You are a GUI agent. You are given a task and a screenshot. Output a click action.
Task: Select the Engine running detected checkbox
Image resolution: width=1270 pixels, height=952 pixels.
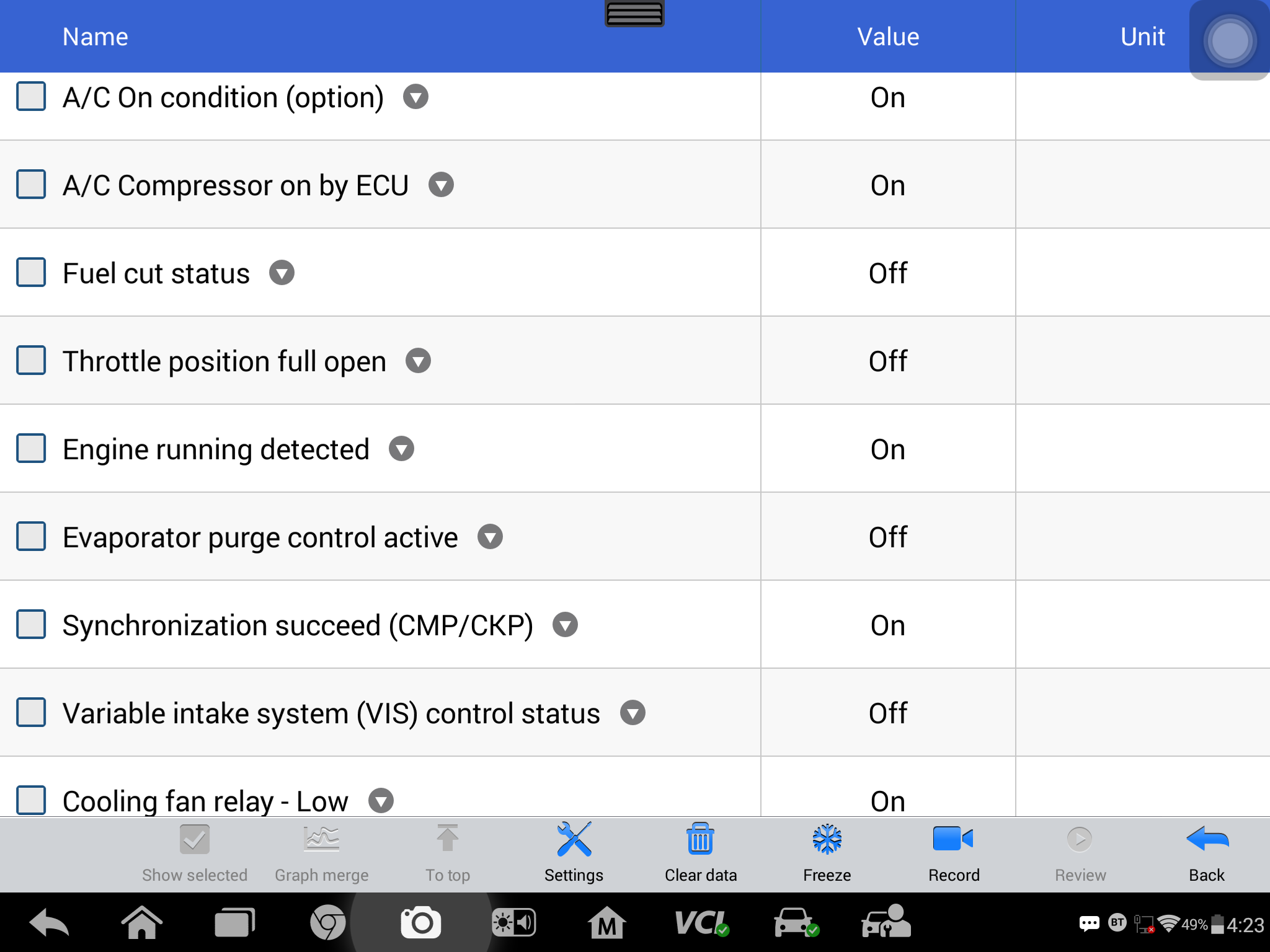point(31,449)
